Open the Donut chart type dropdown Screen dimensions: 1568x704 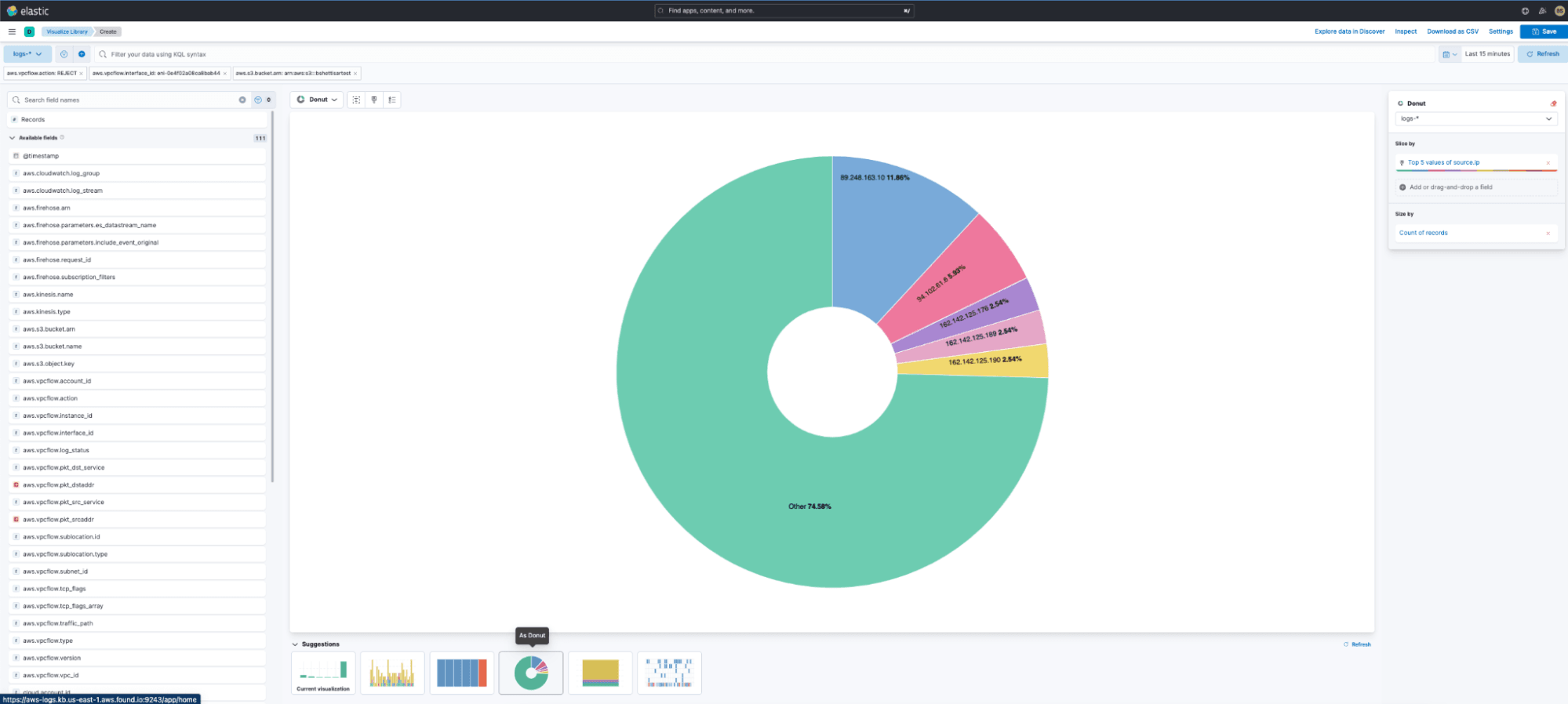(317, 100)
